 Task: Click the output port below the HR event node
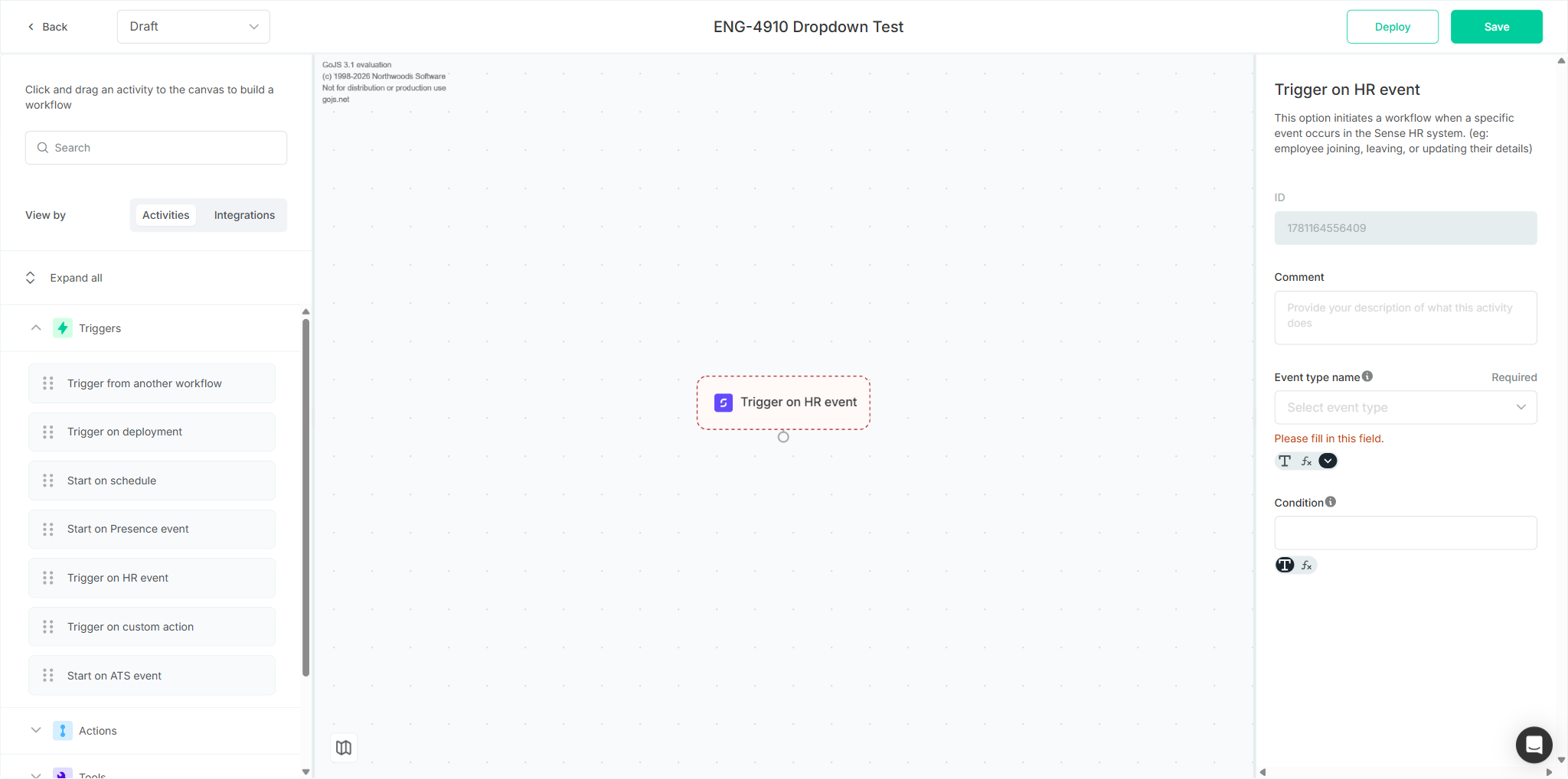coord(783,437)
